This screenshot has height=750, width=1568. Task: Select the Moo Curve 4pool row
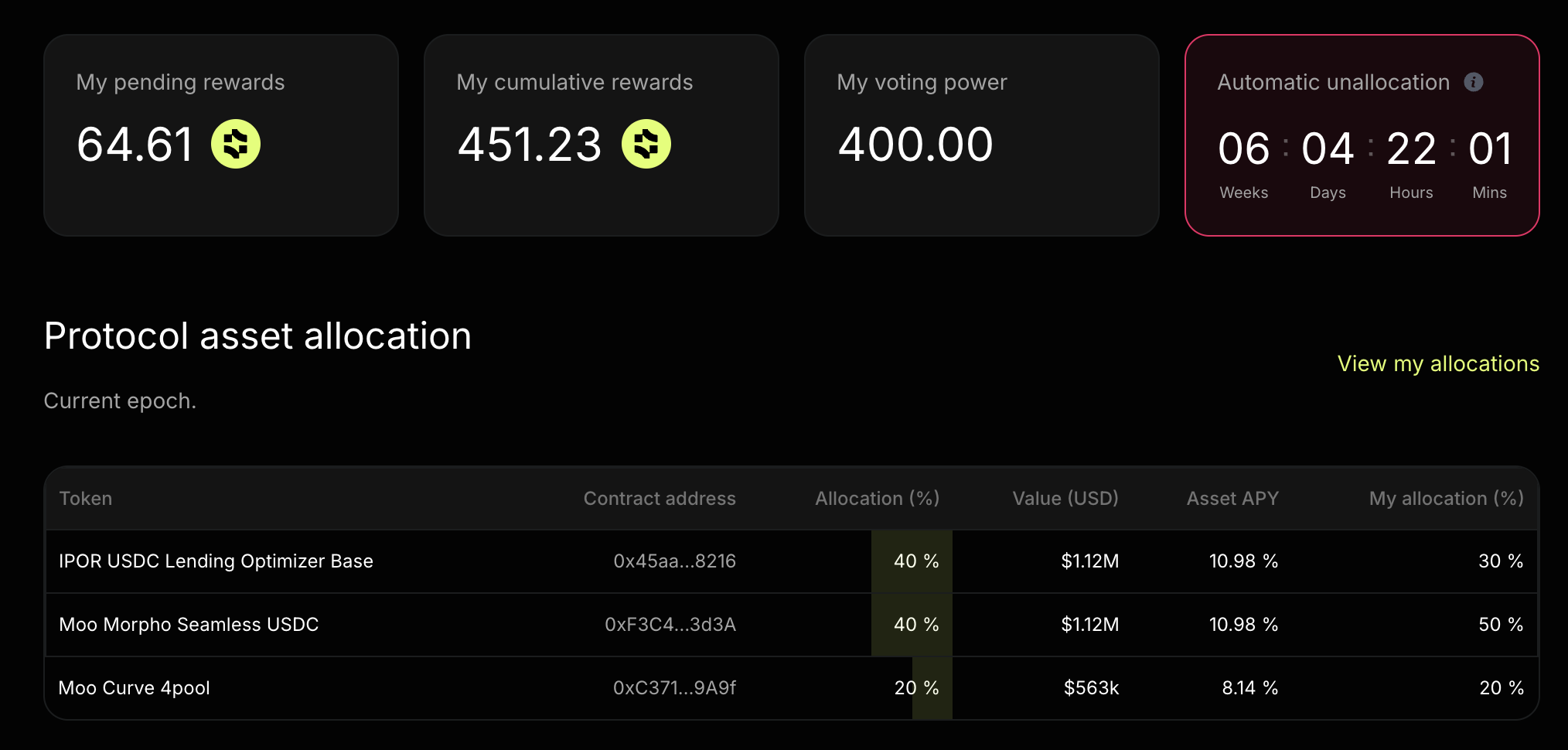click(x=135, y=688)
